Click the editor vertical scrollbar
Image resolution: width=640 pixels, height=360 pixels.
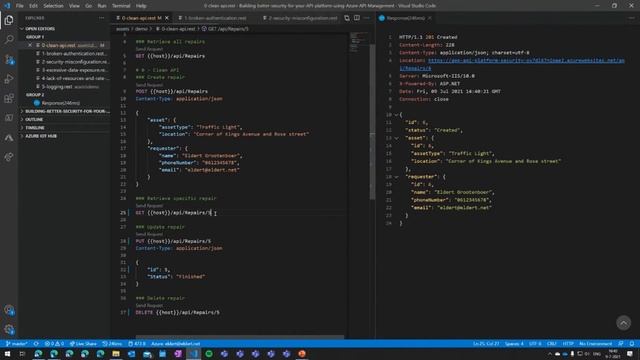[x=372, y=122]
